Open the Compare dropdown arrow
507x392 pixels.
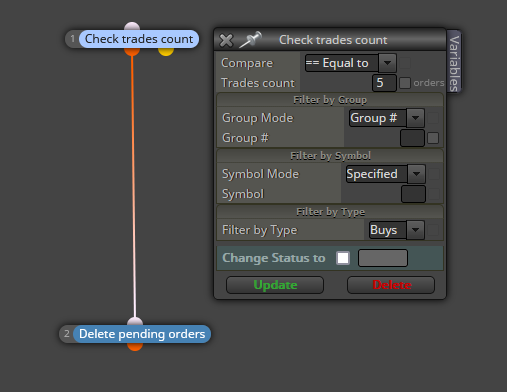[x=387, y=63]
